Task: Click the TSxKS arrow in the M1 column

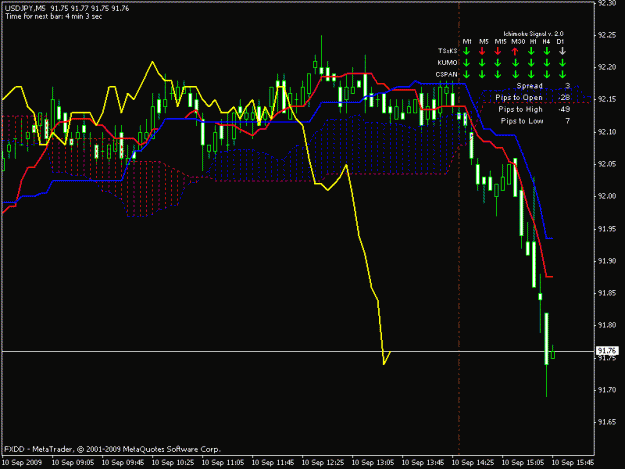Action: tap(467, 51)
